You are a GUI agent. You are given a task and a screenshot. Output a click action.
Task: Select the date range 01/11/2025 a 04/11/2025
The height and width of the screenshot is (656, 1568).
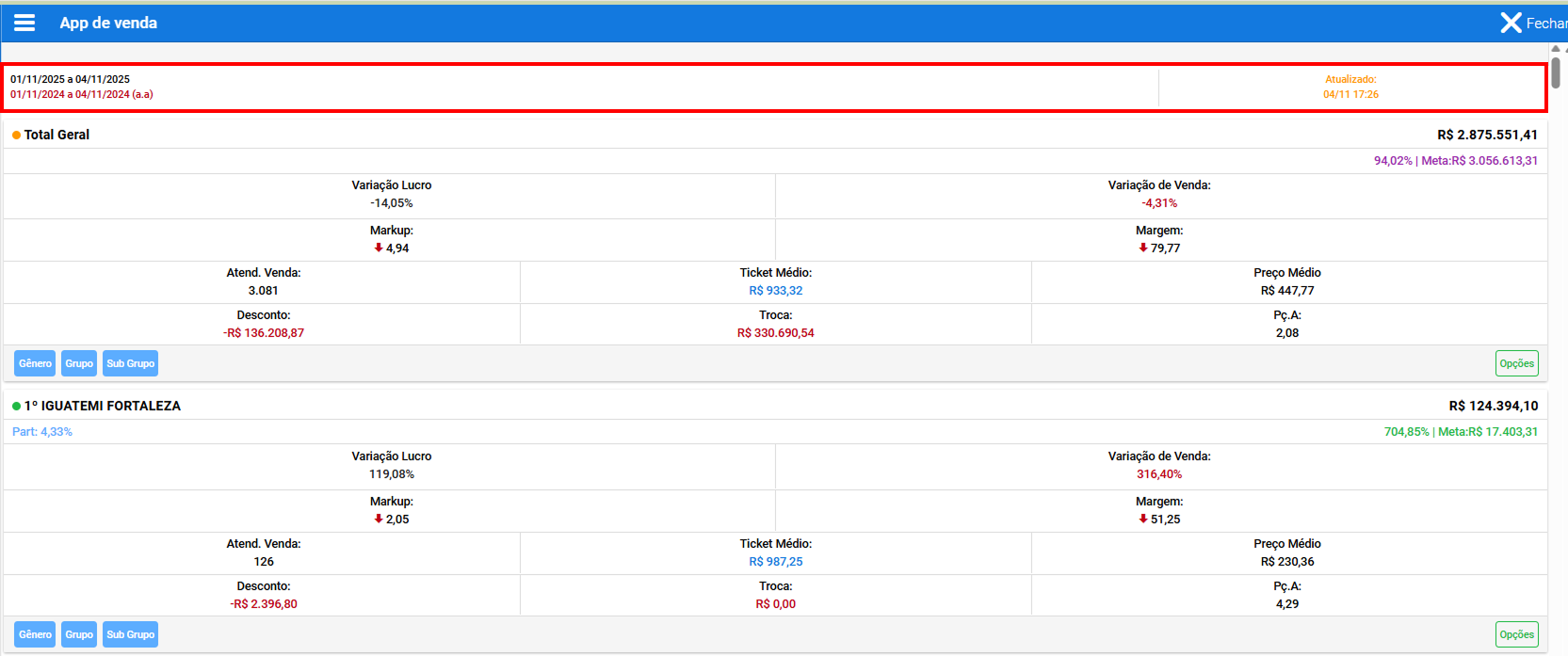click(71, 79)
